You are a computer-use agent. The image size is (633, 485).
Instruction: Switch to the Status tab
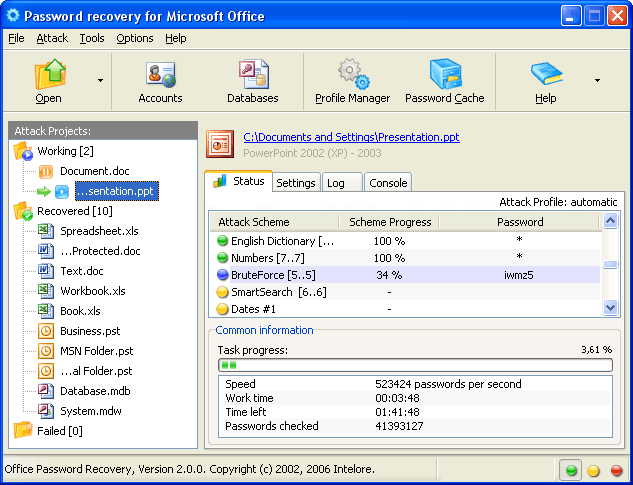[239, 181]
